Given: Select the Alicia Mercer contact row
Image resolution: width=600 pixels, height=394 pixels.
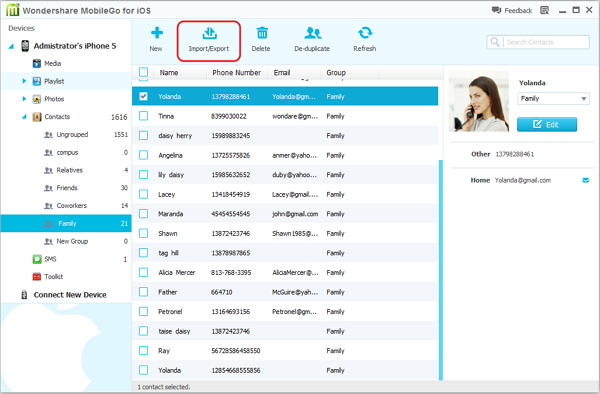Looking at the screenshot, I should pyautogui.click(x=285, y=272).
